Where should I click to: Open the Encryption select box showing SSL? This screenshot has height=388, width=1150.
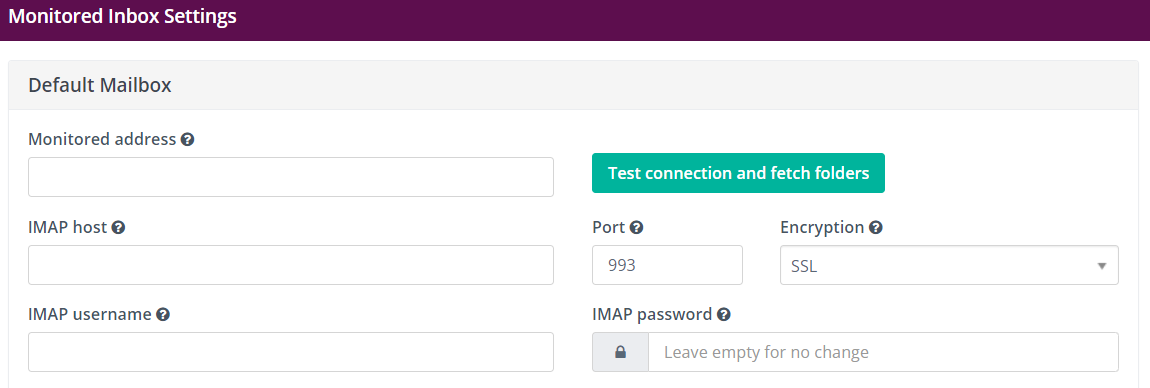coord(949,265)
